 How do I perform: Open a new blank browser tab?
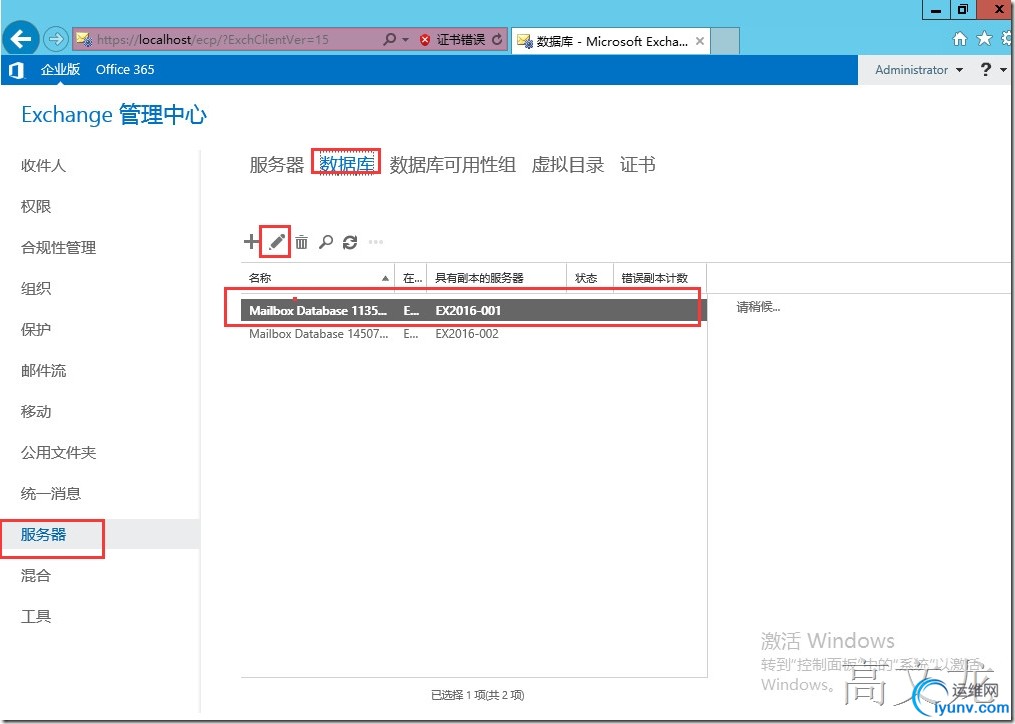tap(725, 41)
